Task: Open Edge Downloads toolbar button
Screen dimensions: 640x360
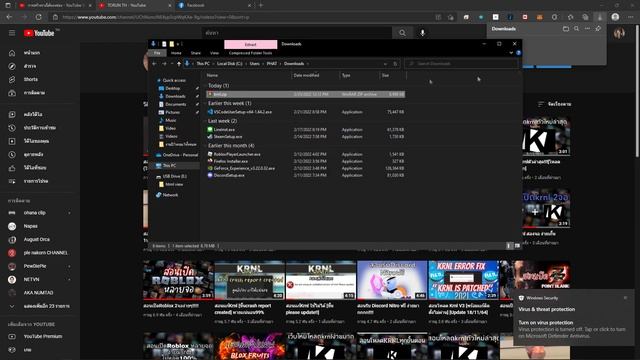Action: click(x=600, y=17)
